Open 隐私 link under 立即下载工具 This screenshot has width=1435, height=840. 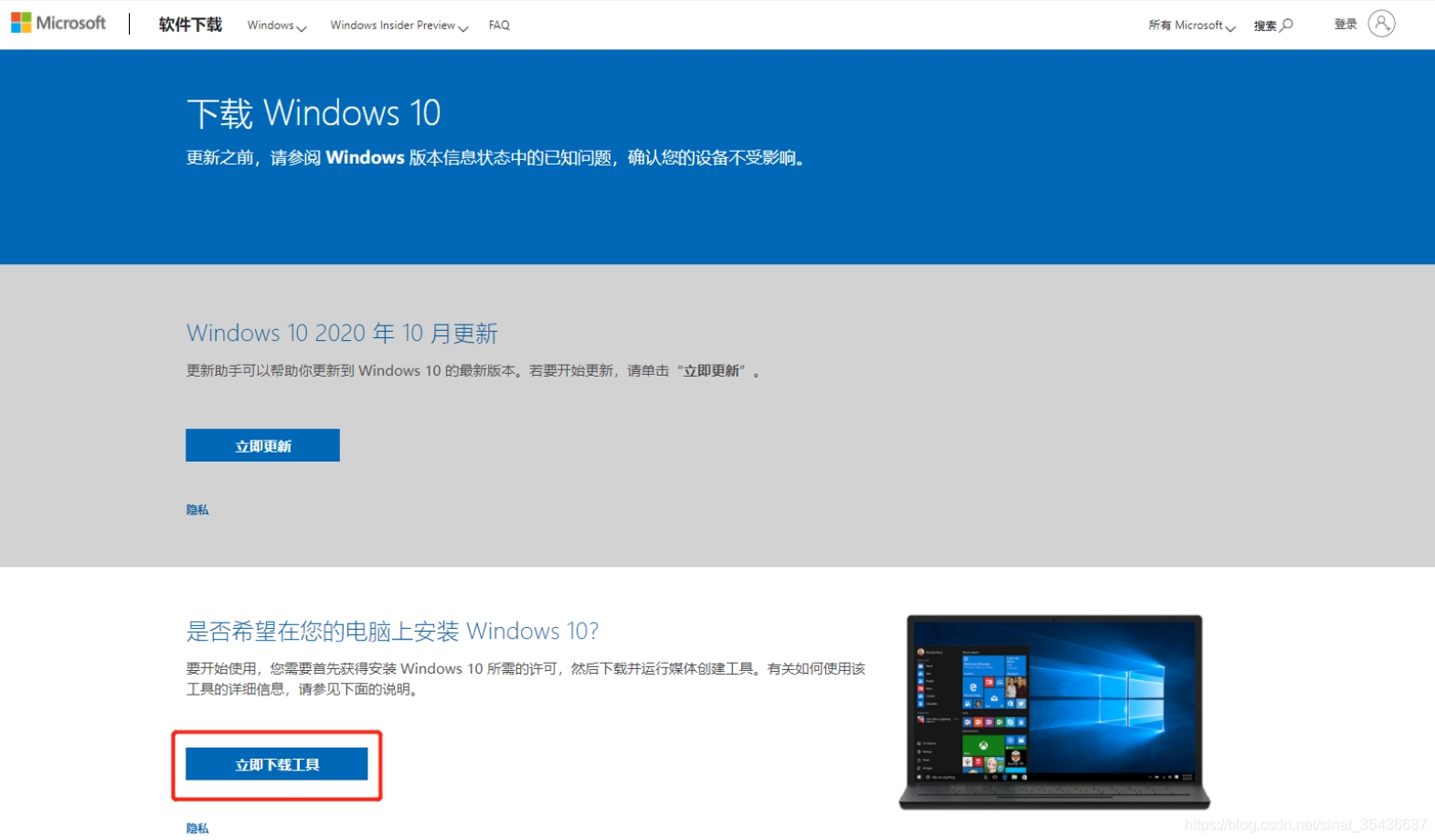[x=197, y=828]
